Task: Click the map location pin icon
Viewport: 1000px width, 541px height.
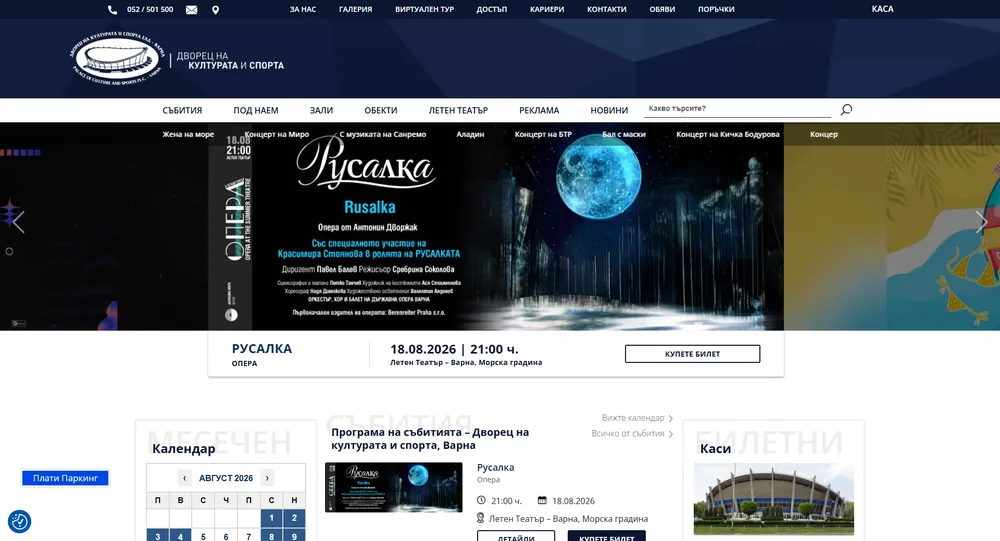Action: pyautogui.click(x=216, y=10)
